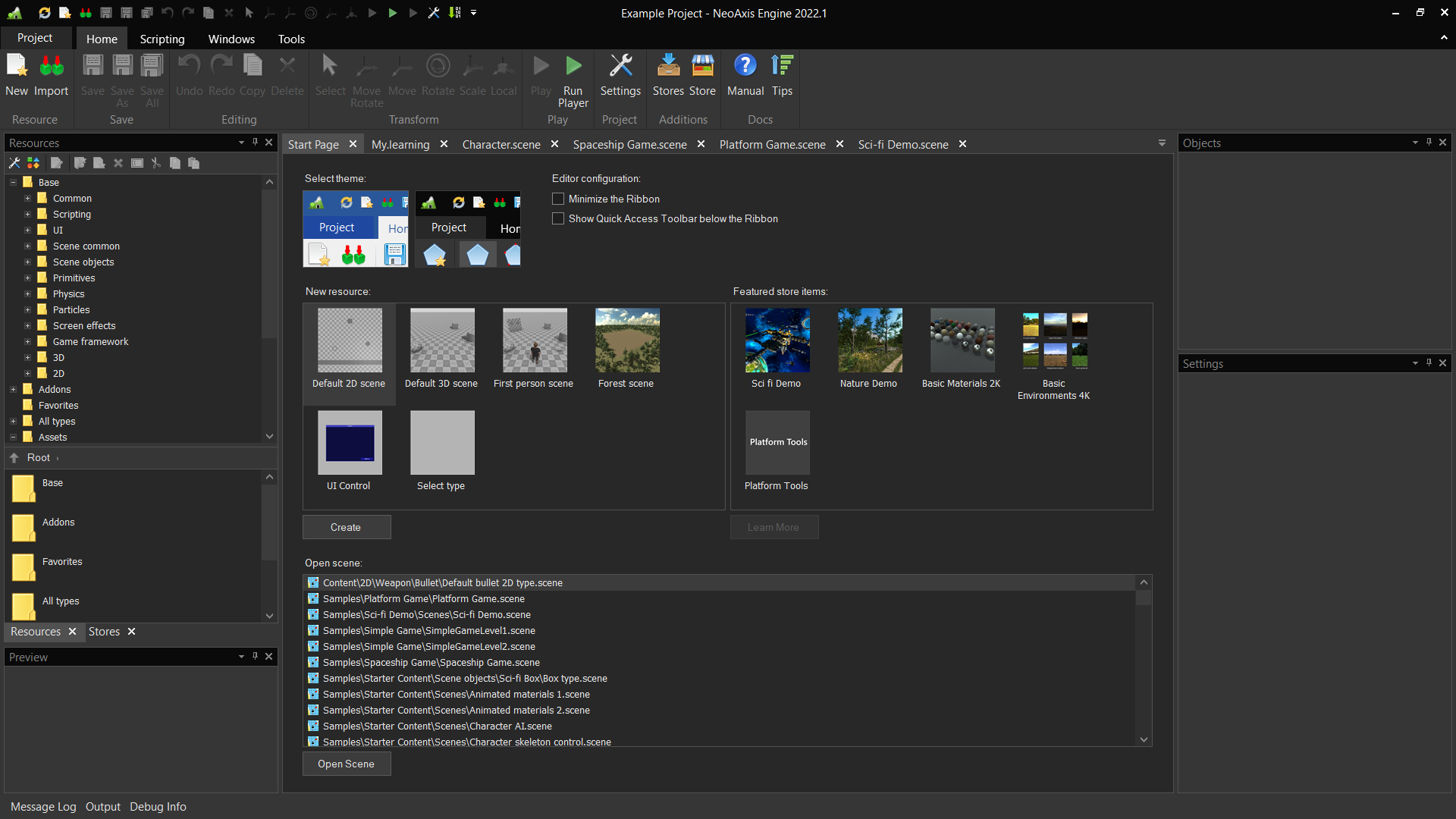Switch to Spaceship Game.scene tab
The image size is (1456, 819).
[x=629, y=144]
